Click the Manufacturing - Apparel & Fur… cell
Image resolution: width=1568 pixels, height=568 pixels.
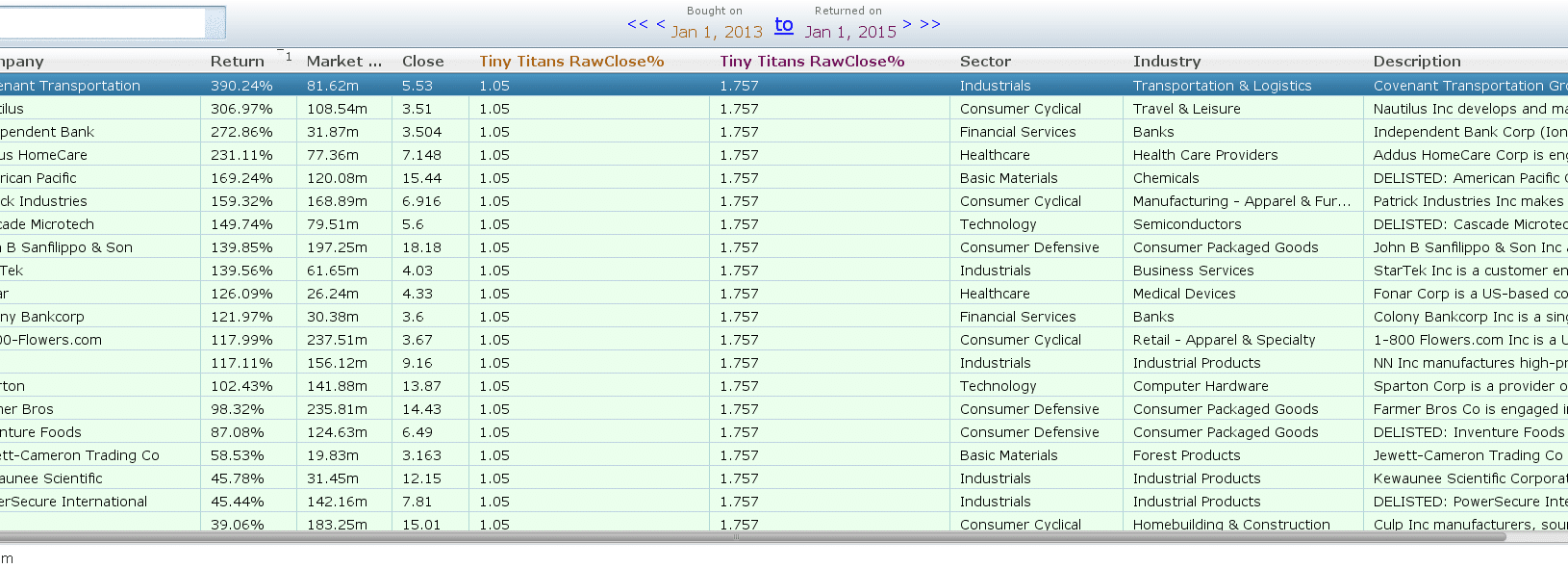click(1243, 201)
